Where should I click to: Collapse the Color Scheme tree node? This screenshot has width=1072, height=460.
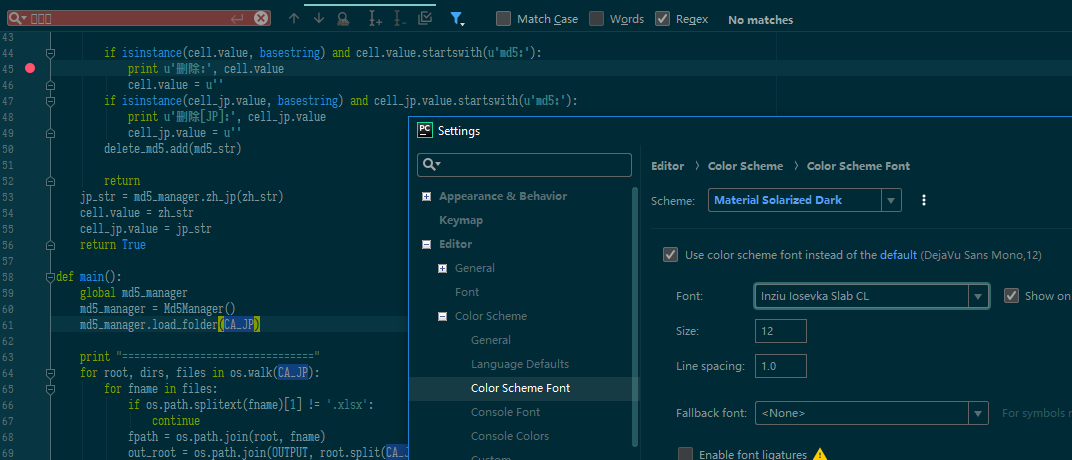pos(442,316)
